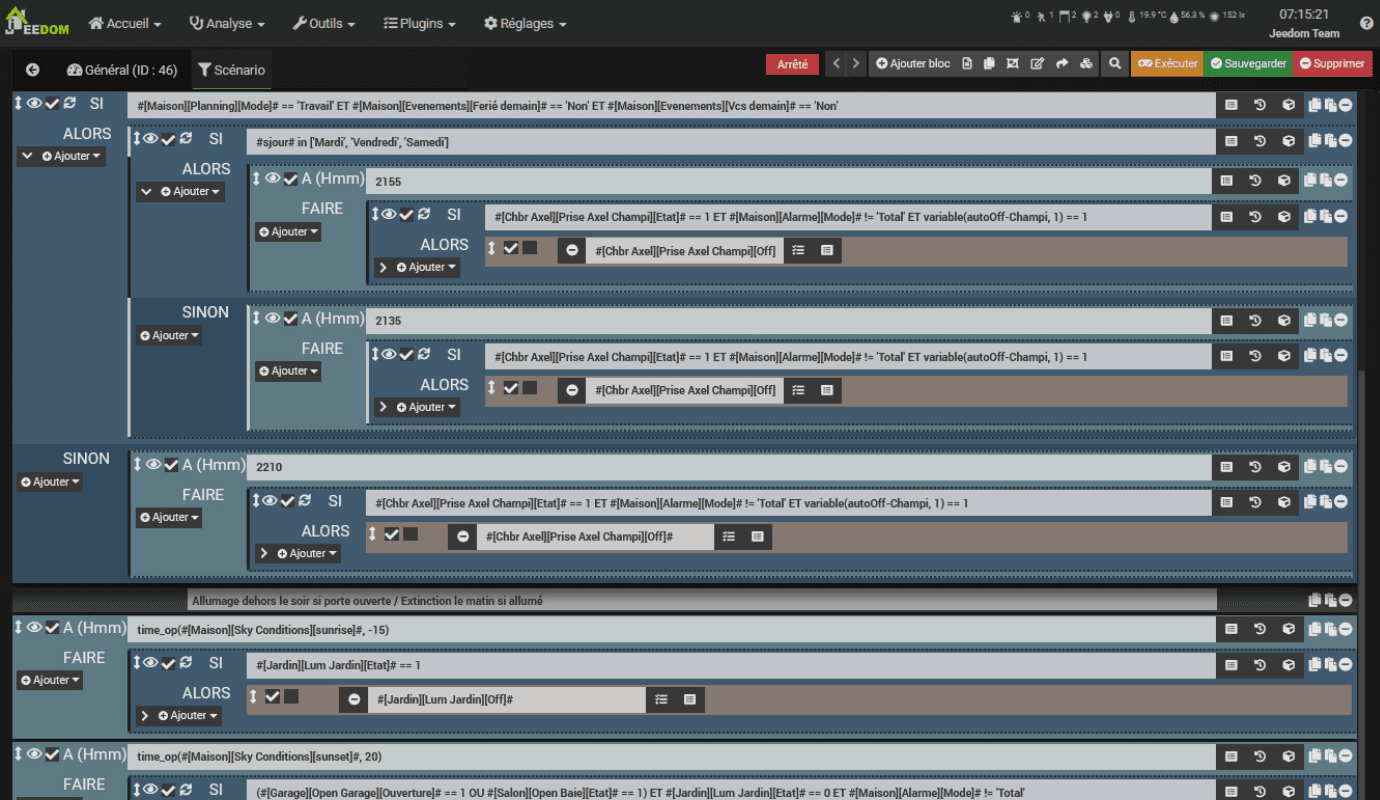Switch to the Général (ID : 46) tab
The width and height of the screenshot is (1380, 800).
[x=122, y=70]
